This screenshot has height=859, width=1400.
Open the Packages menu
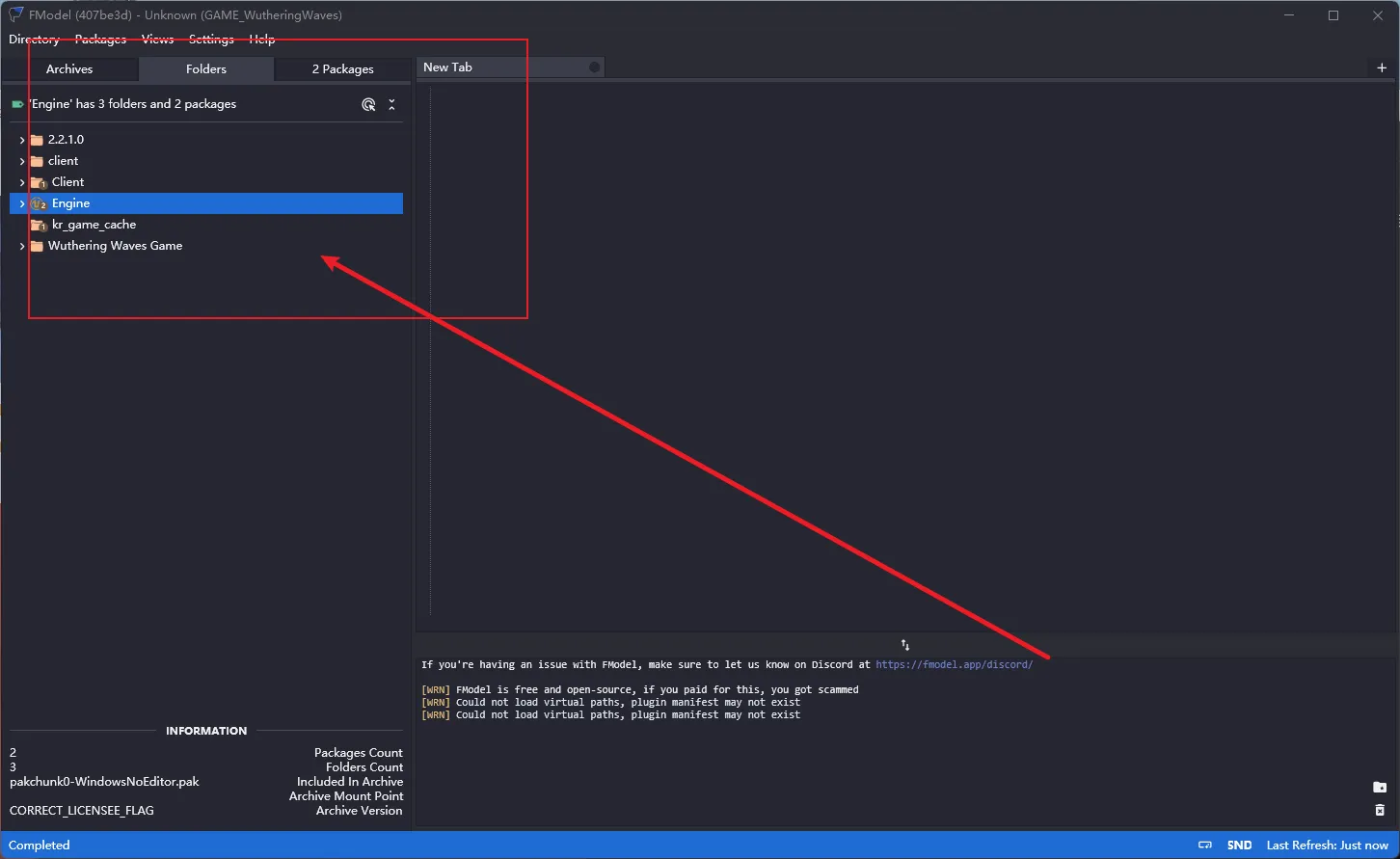tap(100, 40)
